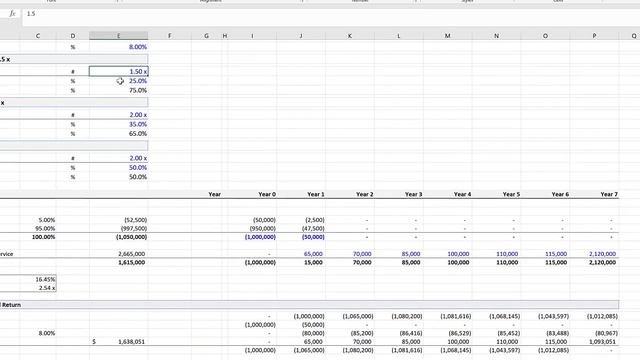This screenshot has height=360, width=640.
Task: Click the Year 0 column label
Action: coord(267,194)
